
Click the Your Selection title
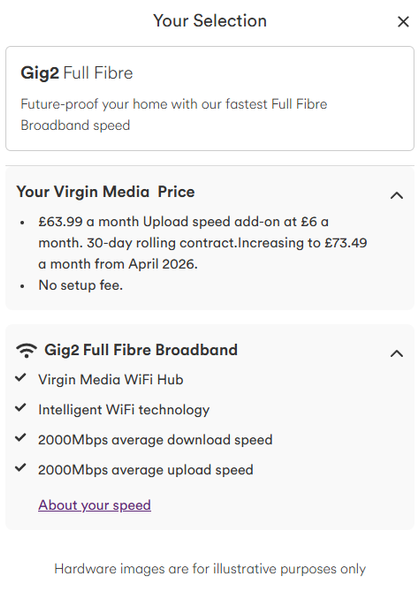click(x=210, y=21)
